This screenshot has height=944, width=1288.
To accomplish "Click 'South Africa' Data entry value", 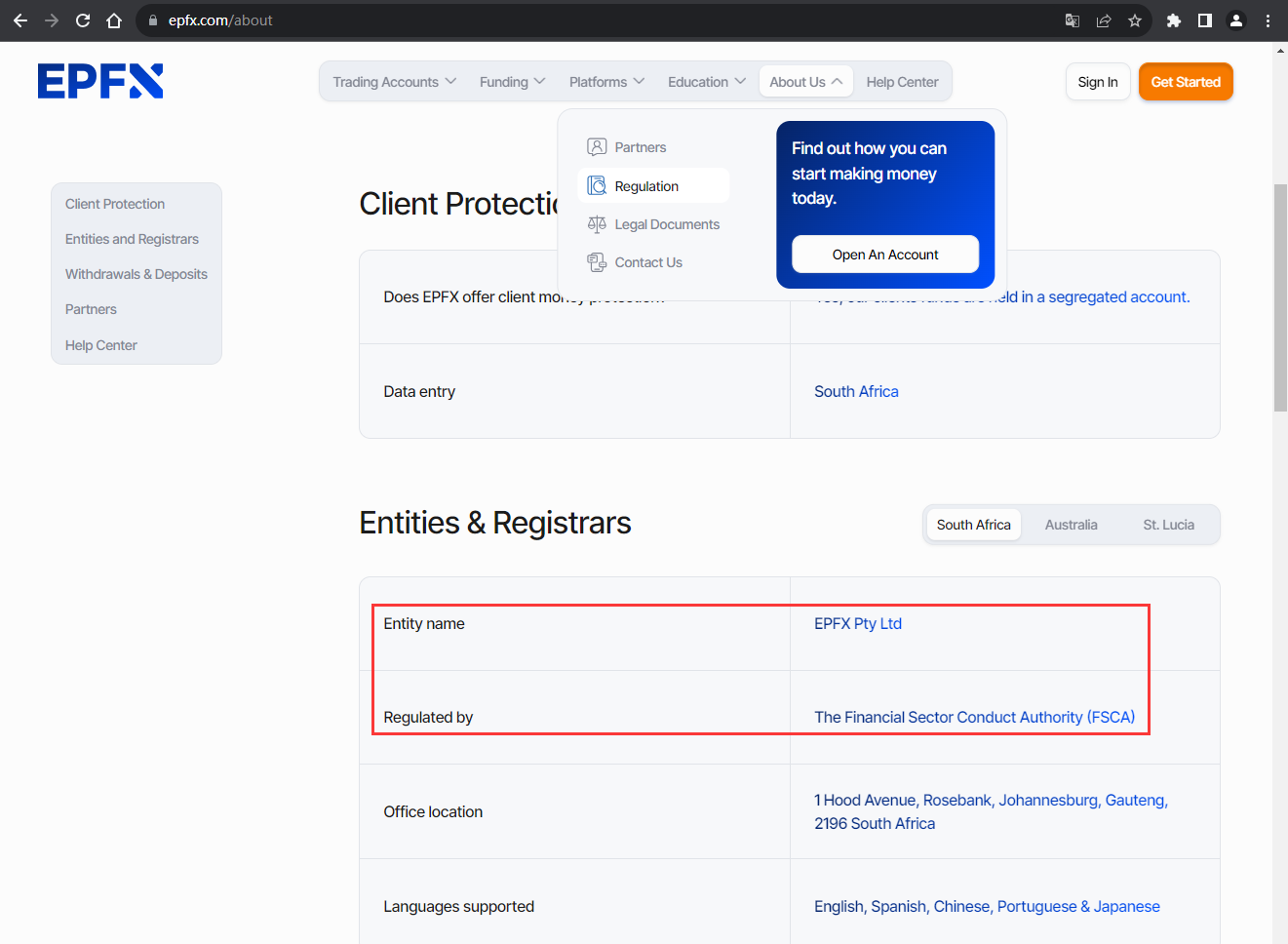I will click(856, 391).
